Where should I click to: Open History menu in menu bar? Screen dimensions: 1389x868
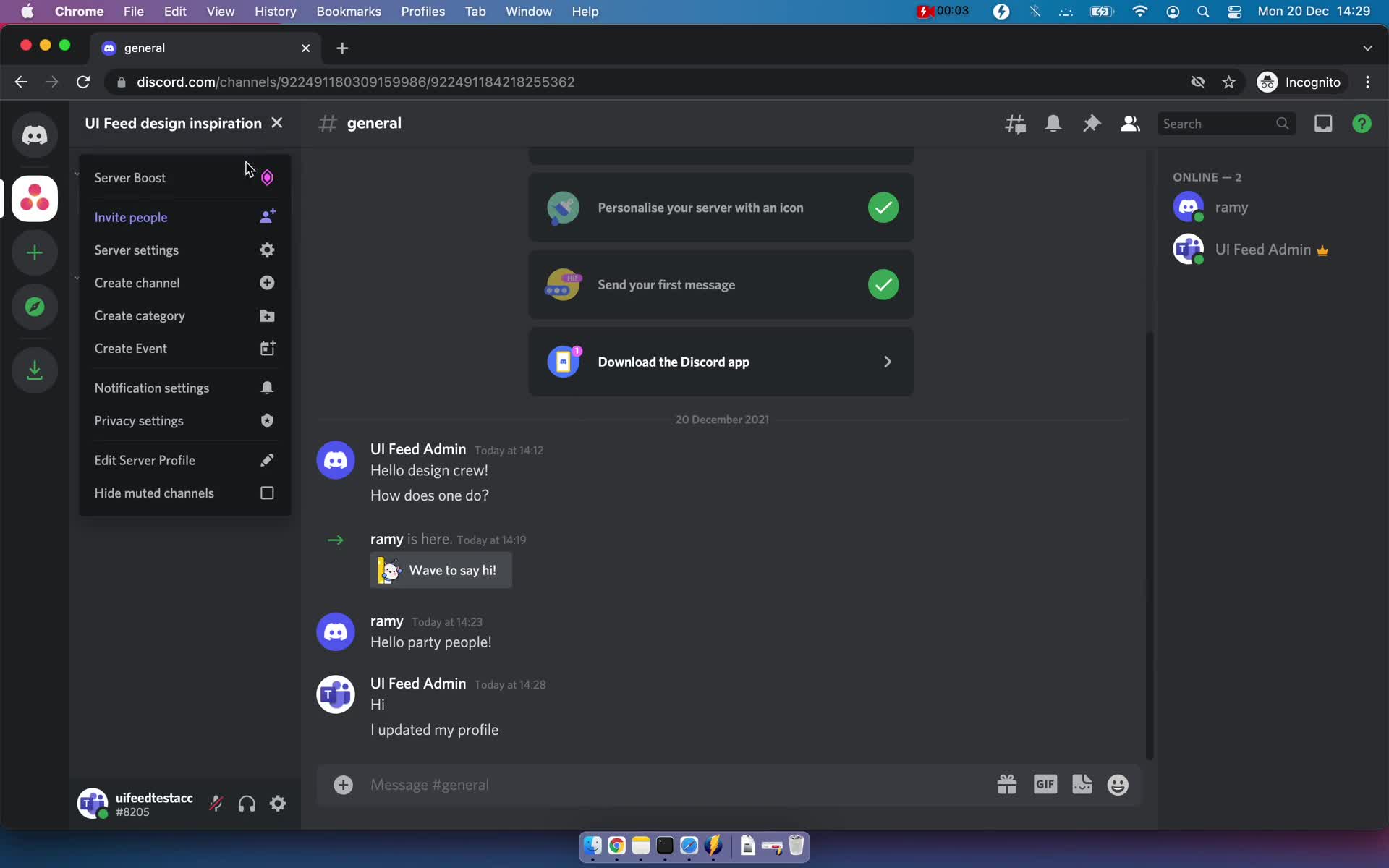(x=275, y=12)
